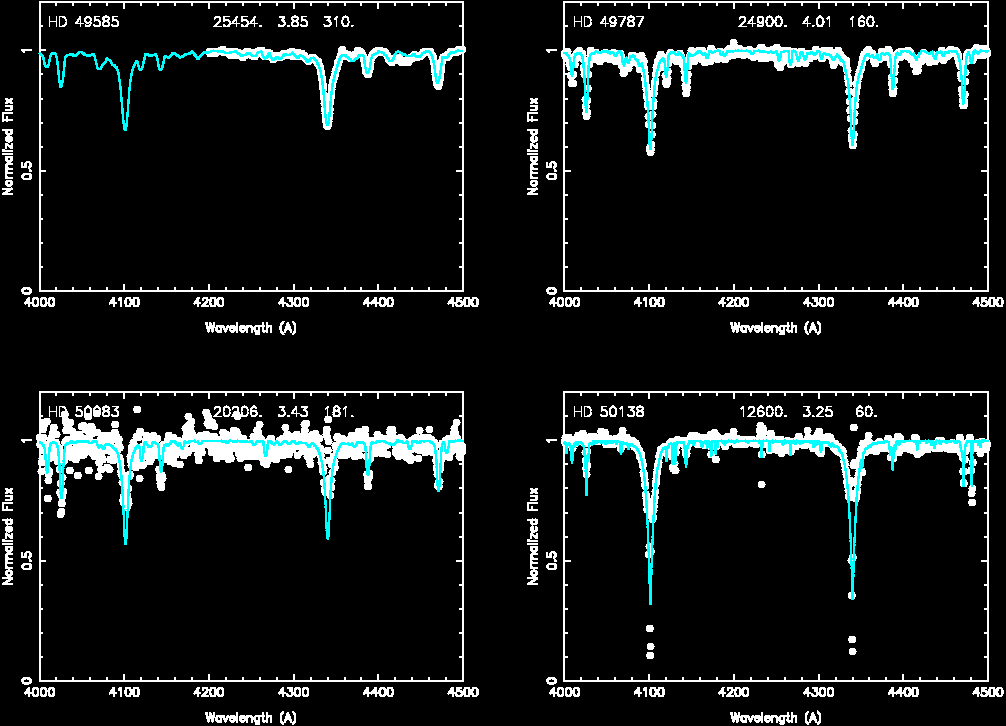Click the 4100 line minimum in HD 49585 plot

point(125,128)
